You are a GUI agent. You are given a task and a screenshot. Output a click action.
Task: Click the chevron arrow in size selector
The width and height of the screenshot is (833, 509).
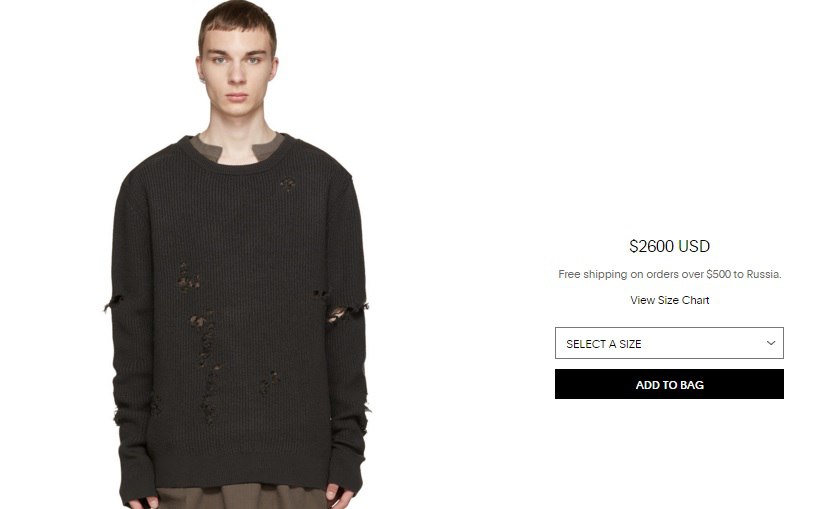click(x=771, y=343)
